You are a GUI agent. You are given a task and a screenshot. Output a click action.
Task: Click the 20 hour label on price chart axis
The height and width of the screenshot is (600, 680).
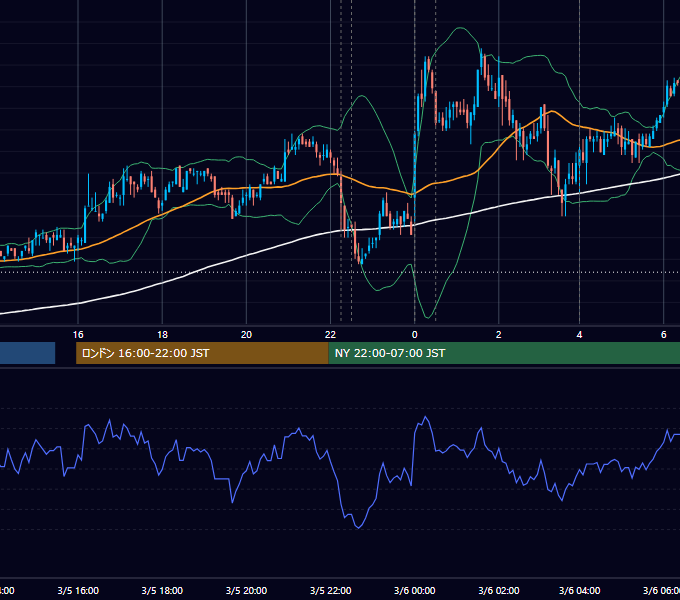tap(246, 335)
